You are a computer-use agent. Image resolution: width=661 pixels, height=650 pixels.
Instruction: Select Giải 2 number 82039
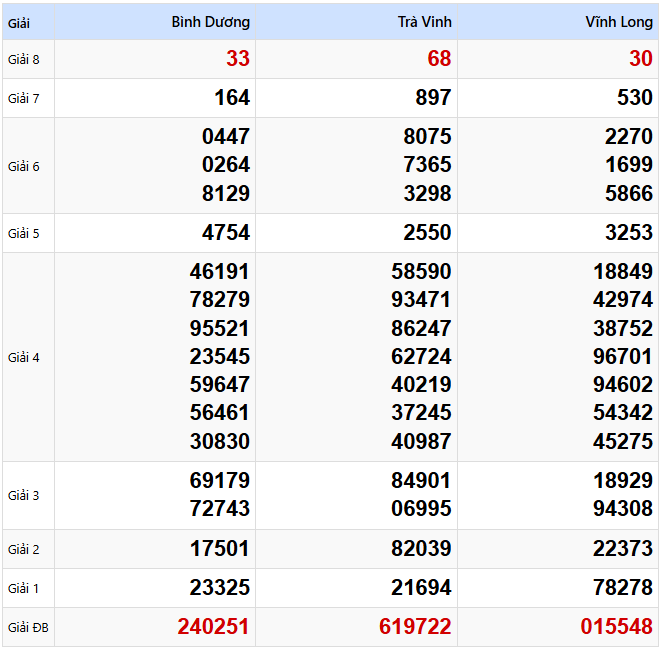[421, 549]
